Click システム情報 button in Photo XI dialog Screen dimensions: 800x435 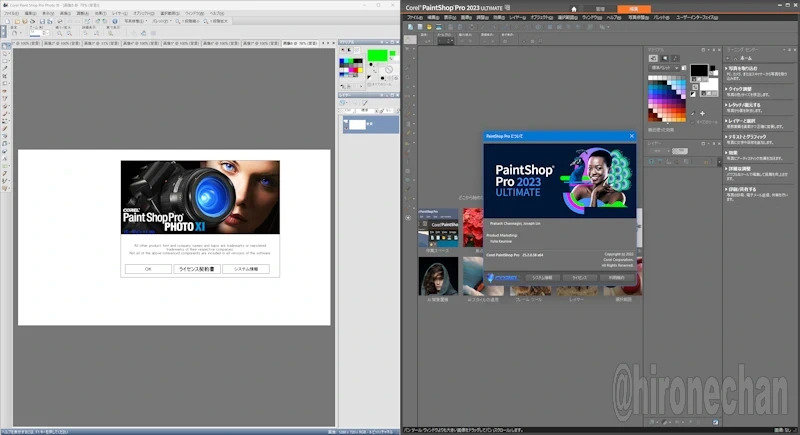[246, 269]
